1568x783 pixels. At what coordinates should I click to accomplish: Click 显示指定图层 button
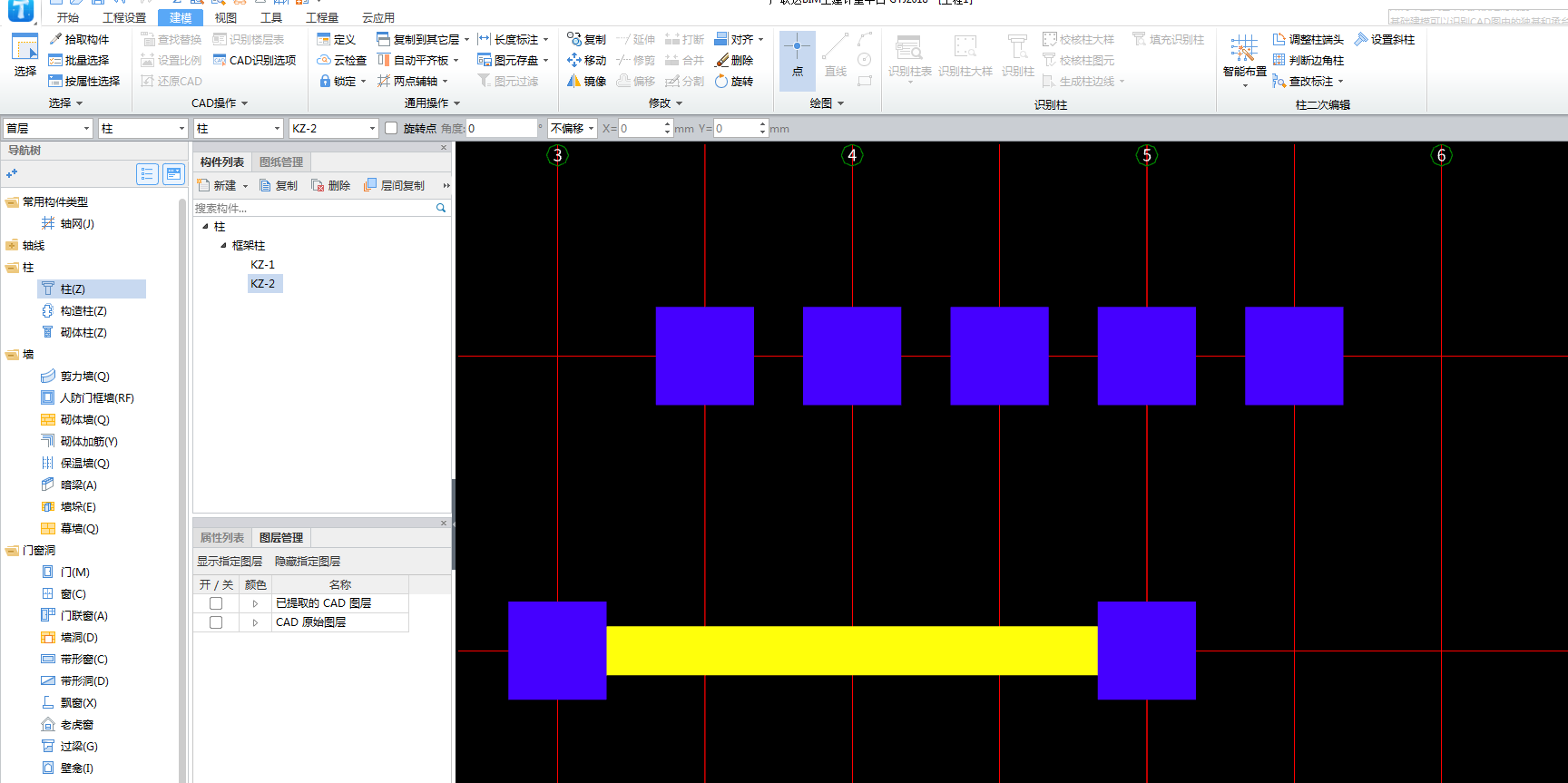[x=230, y=562]
